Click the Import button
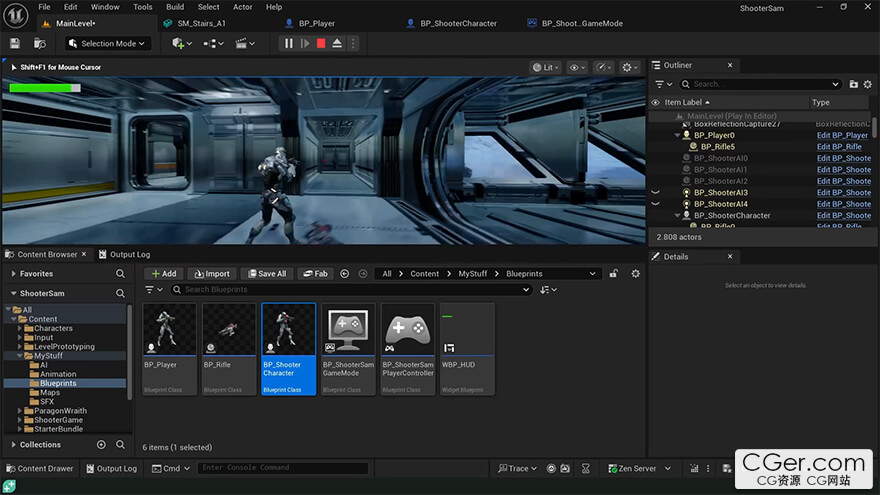 [x=211, y=273]
